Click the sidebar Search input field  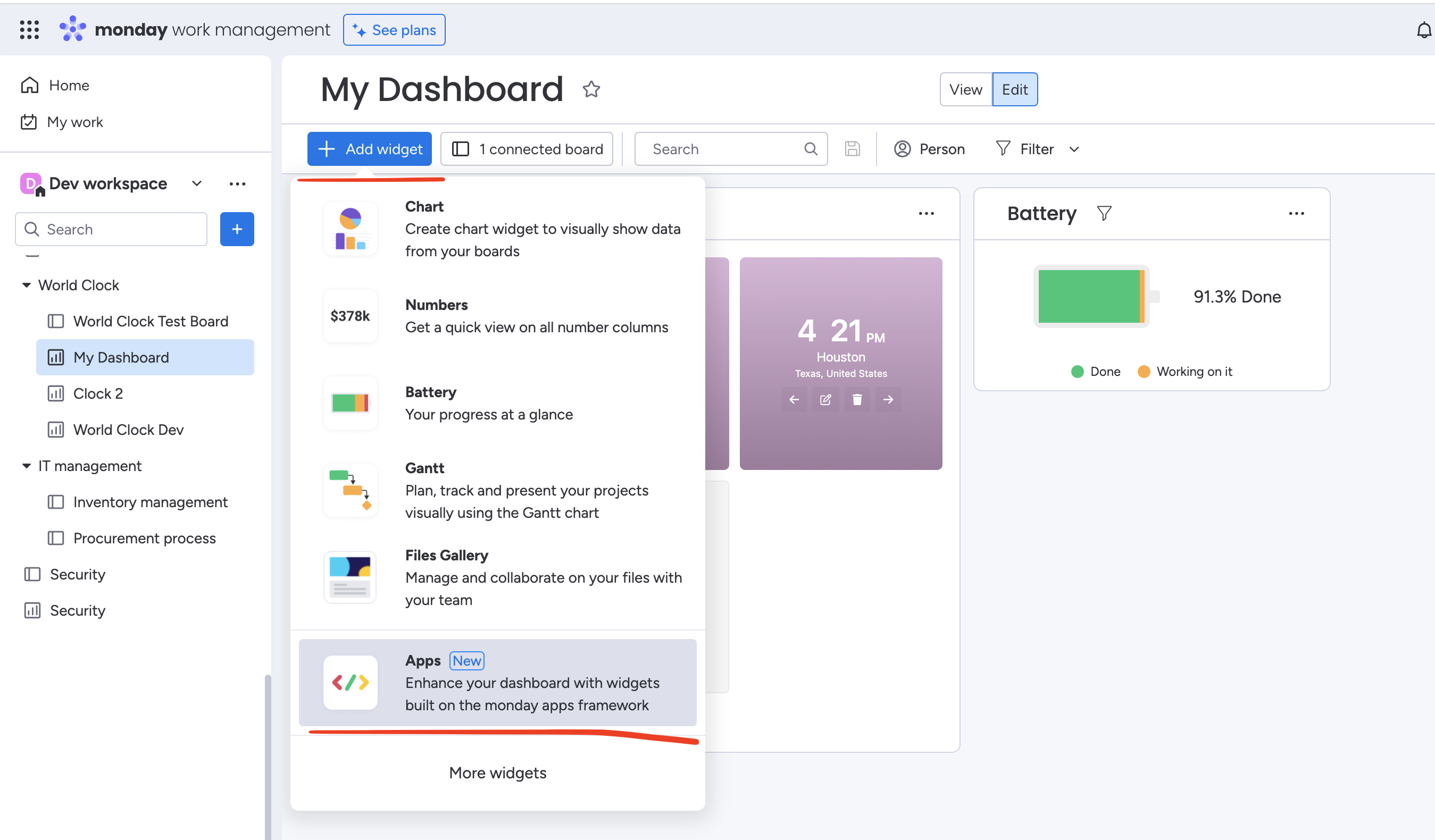click(x=111, y=229)
